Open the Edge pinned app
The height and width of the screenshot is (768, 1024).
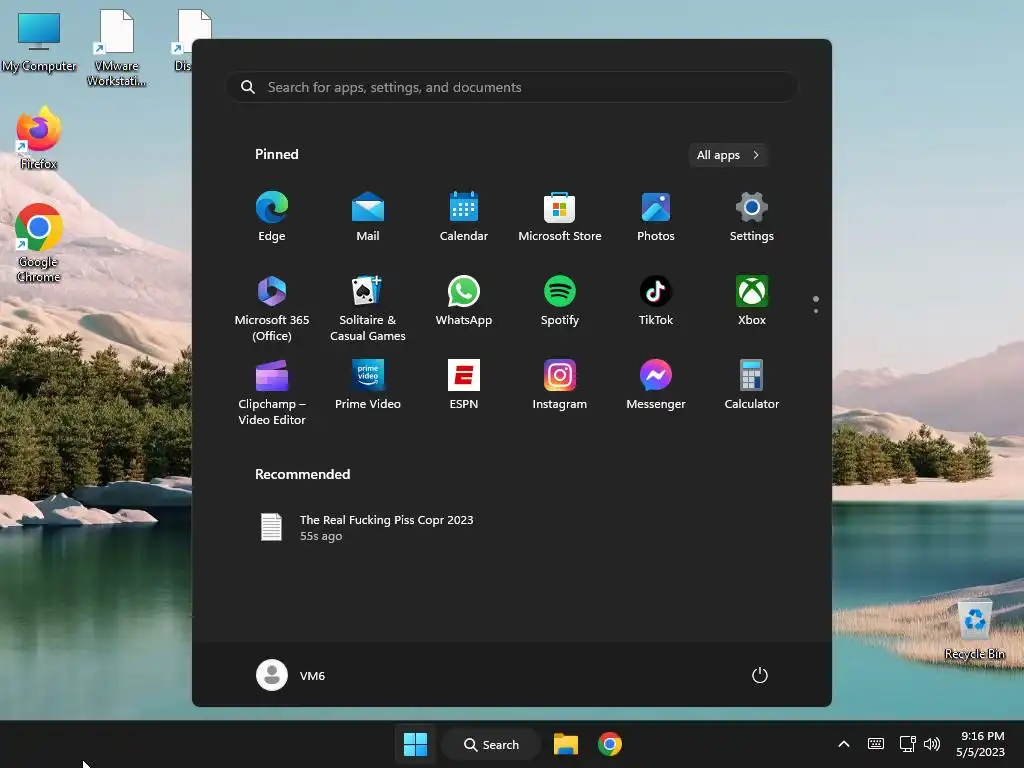point(272,216)
